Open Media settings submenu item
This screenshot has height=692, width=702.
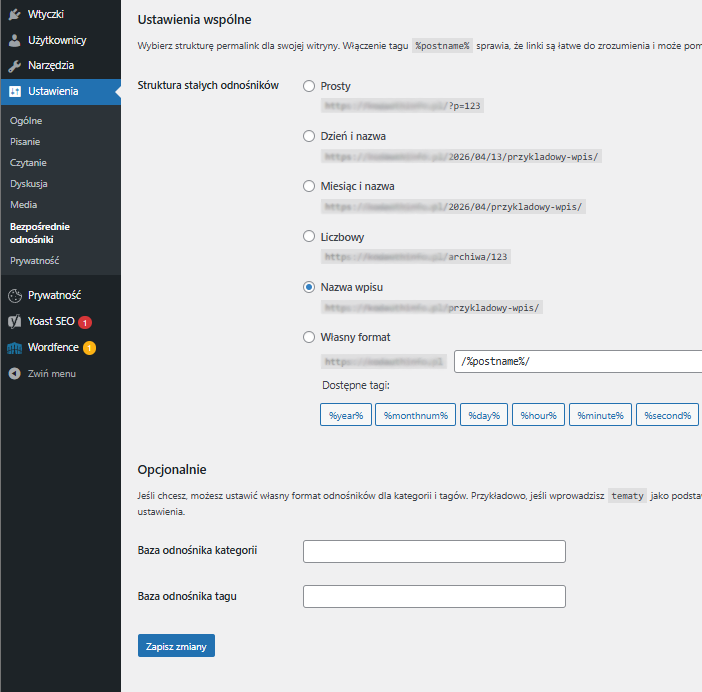tap(24, 205)
